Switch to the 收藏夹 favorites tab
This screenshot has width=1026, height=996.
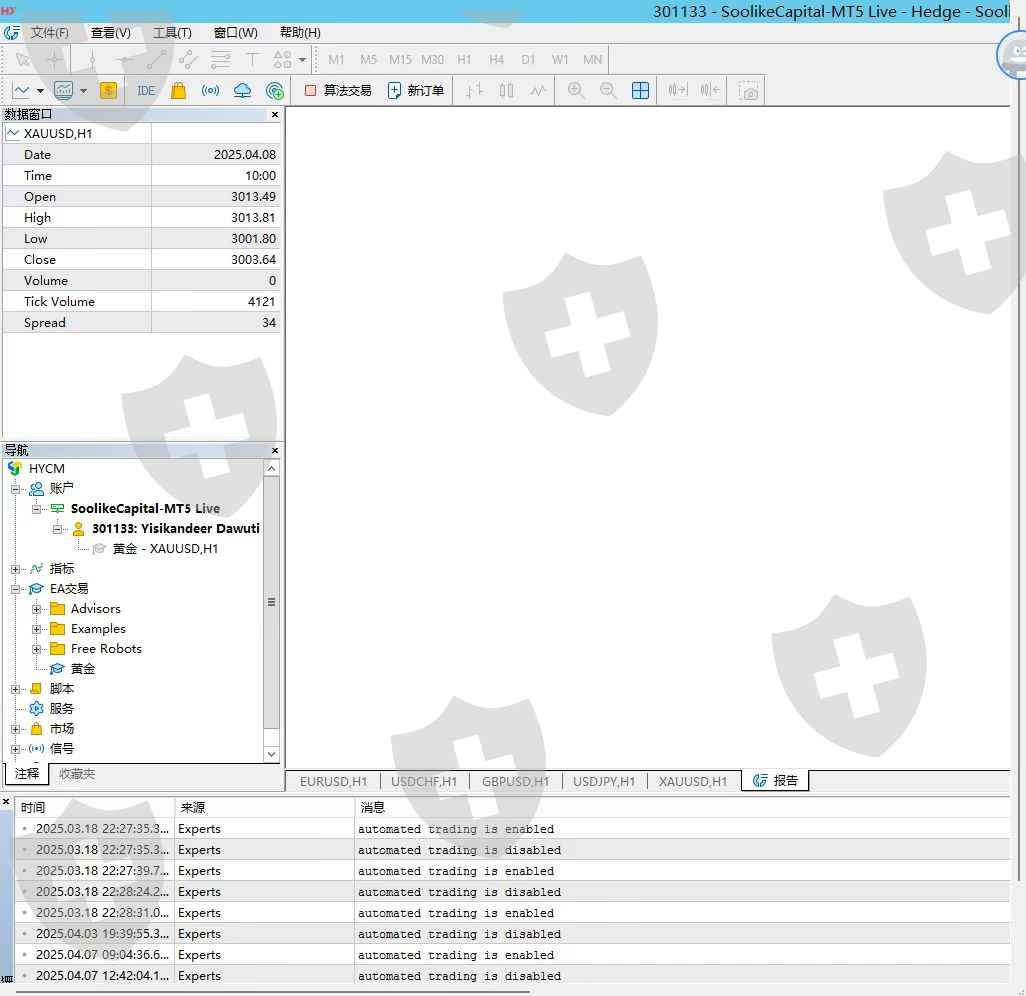pos(77,774)
